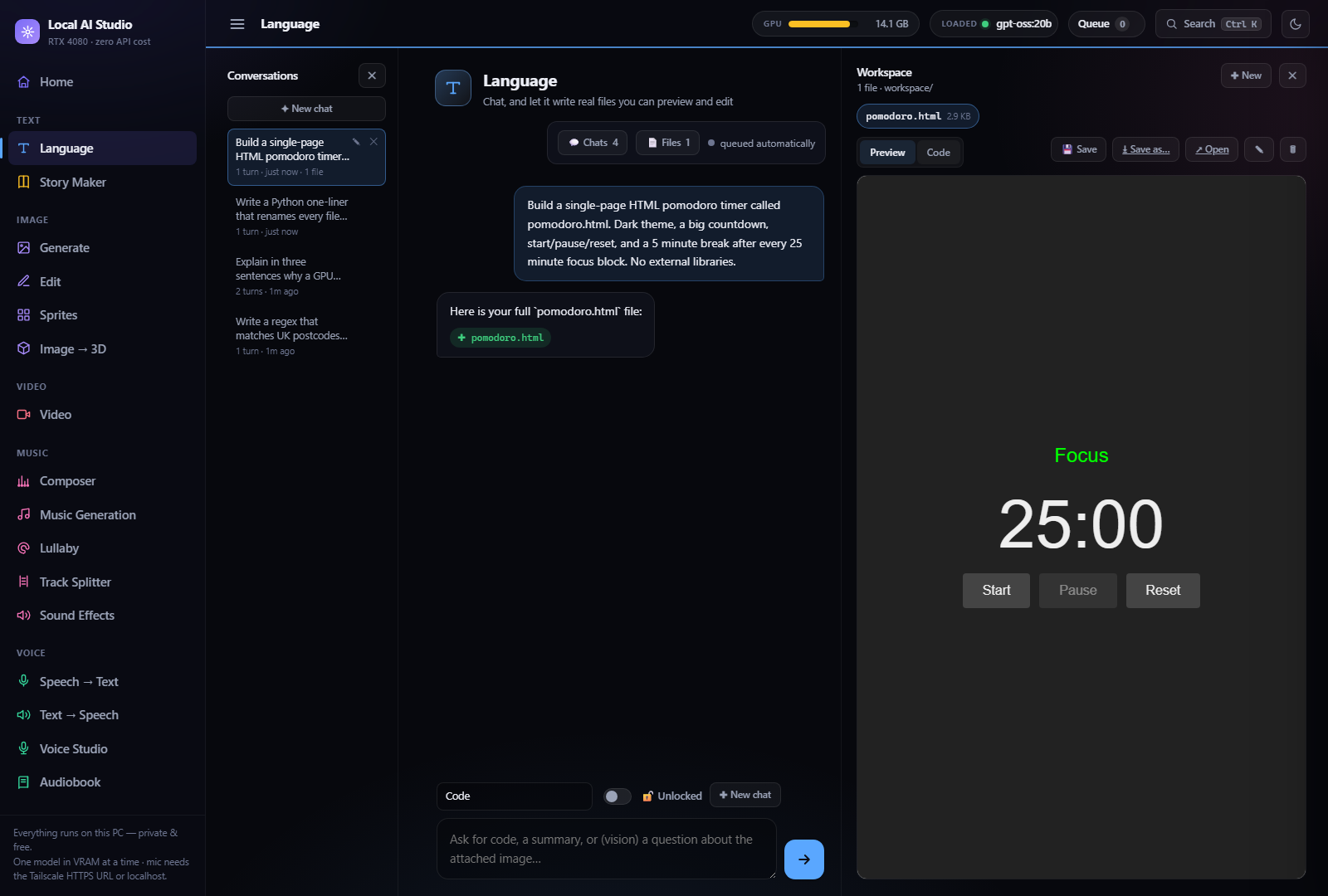Click the message input text area
1328x896 pixels.
(607, 849)
